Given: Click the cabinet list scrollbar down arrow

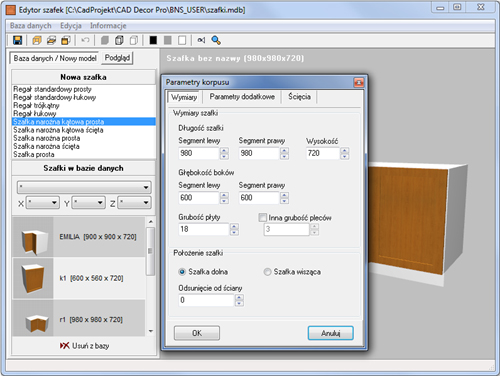Looking at the screenshot, I should pos(151,331).
